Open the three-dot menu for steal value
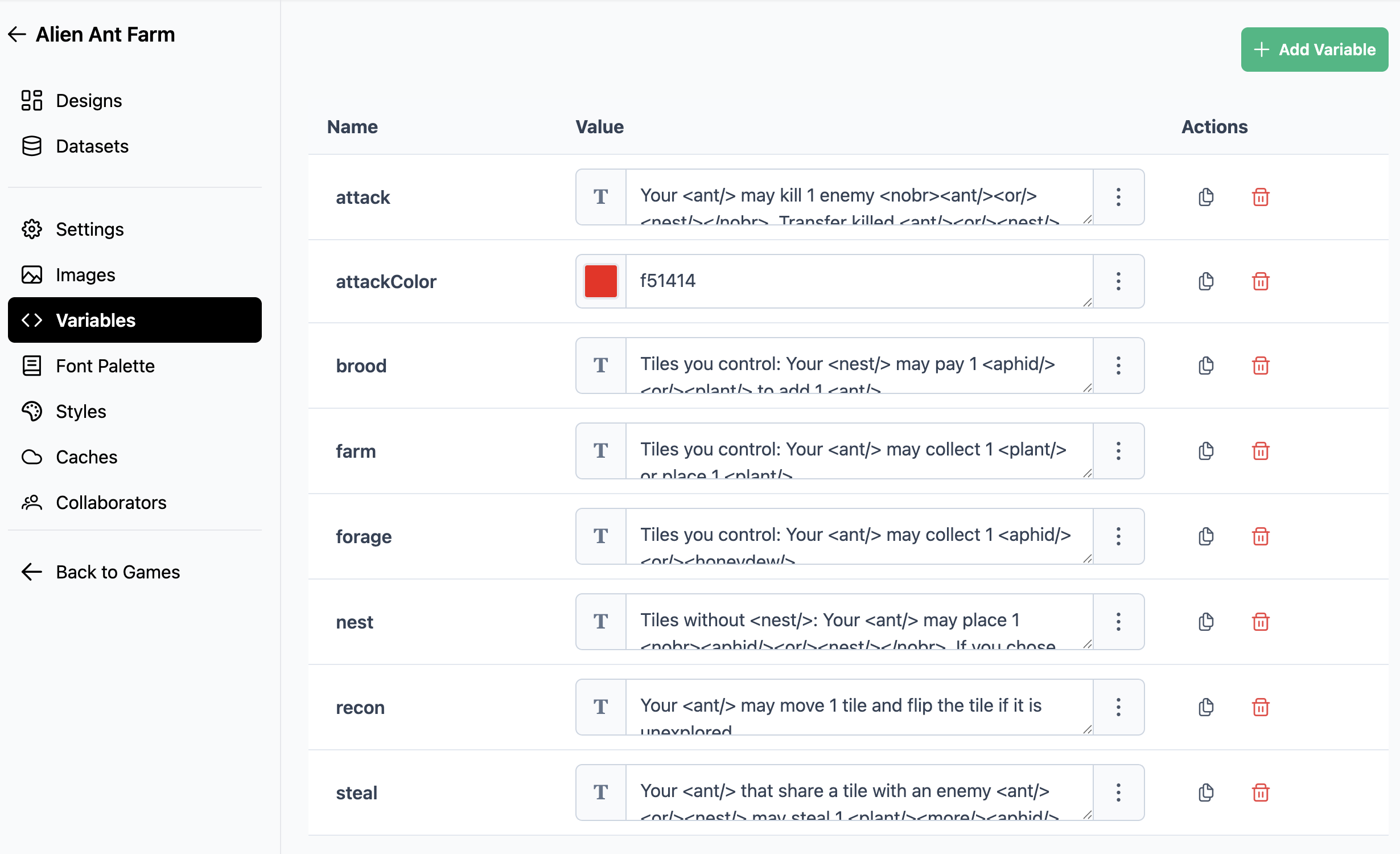 (1118, 793)
